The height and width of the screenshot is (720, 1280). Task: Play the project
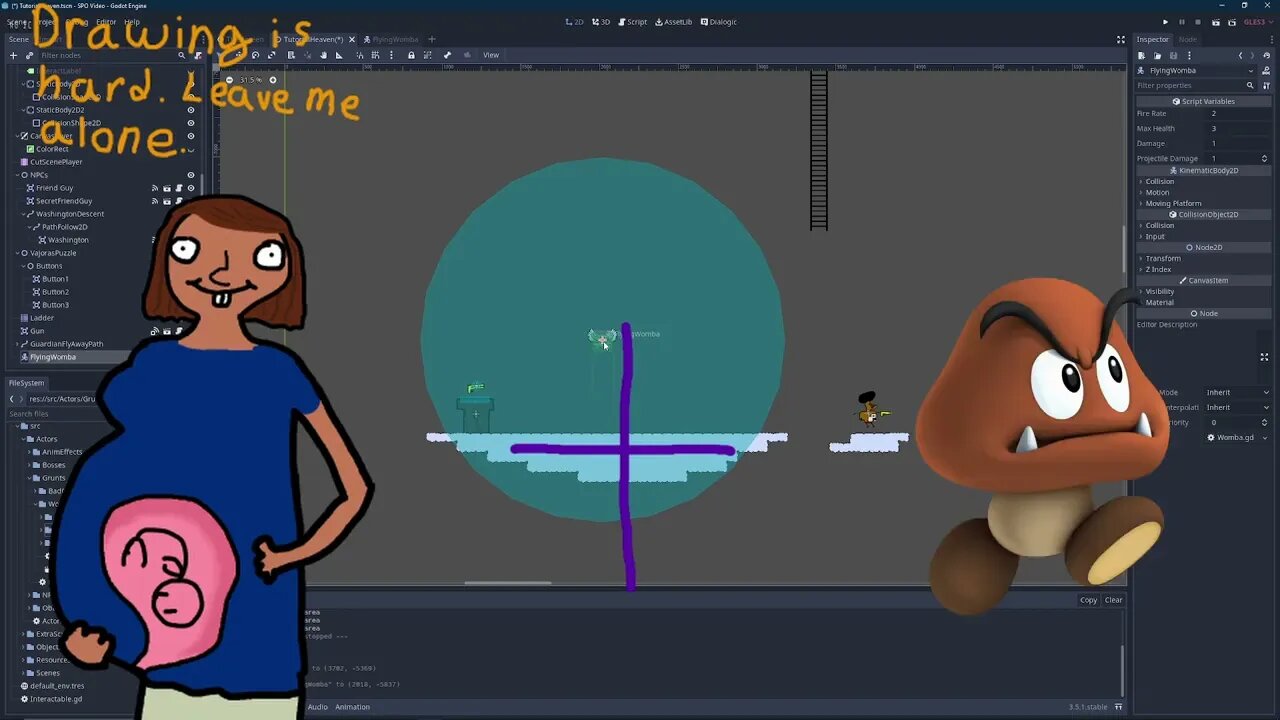(x=1165, y=21)
